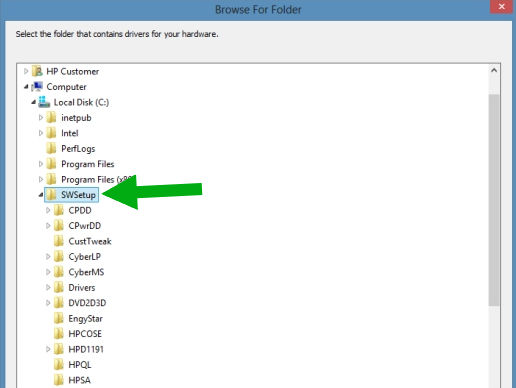Click the CustTweak folder icon
This screenshot has width=516, height=388.
tap(59, 241)
